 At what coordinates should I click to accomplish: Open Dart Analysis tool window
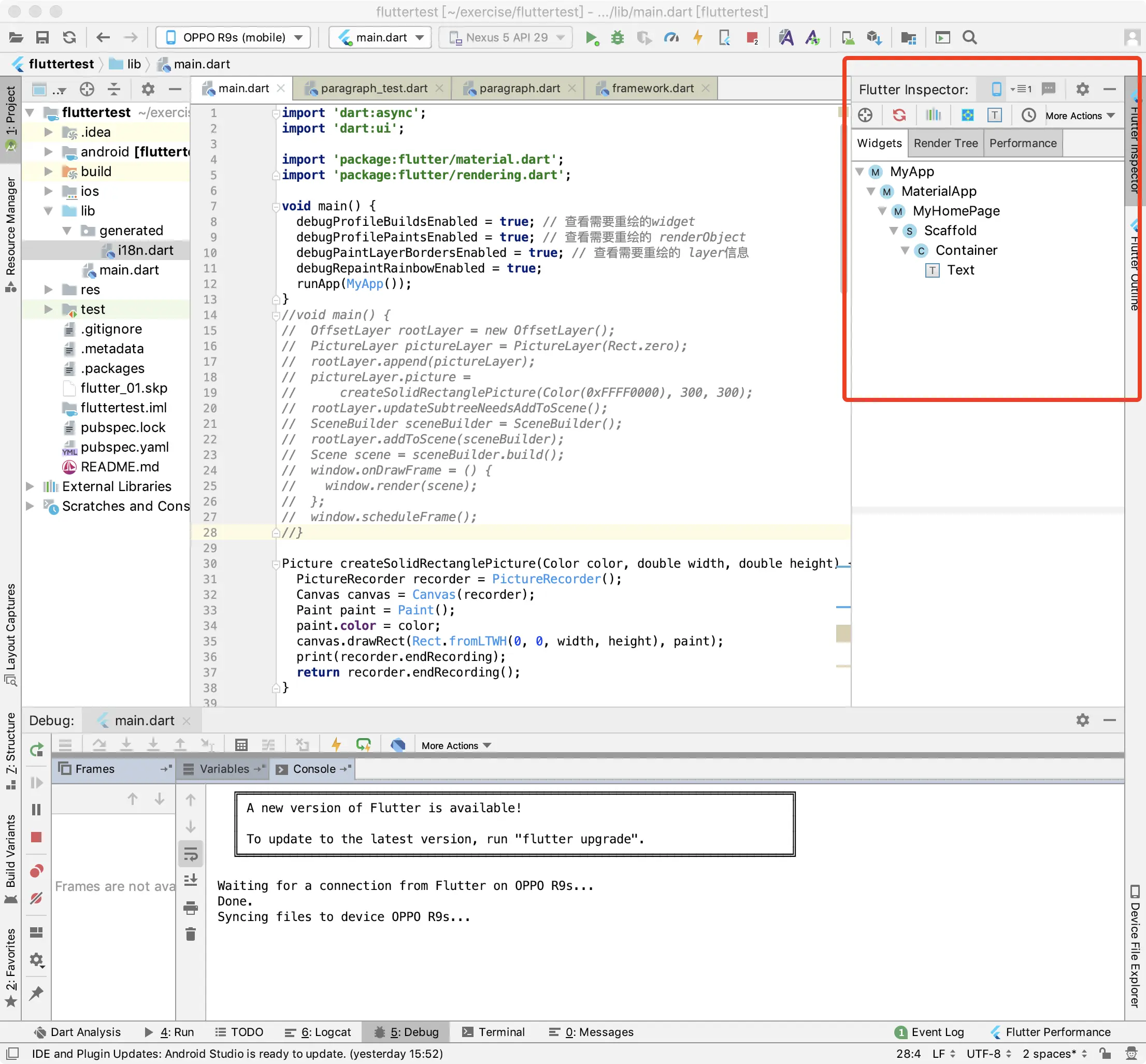click(x=77, y=1032)
